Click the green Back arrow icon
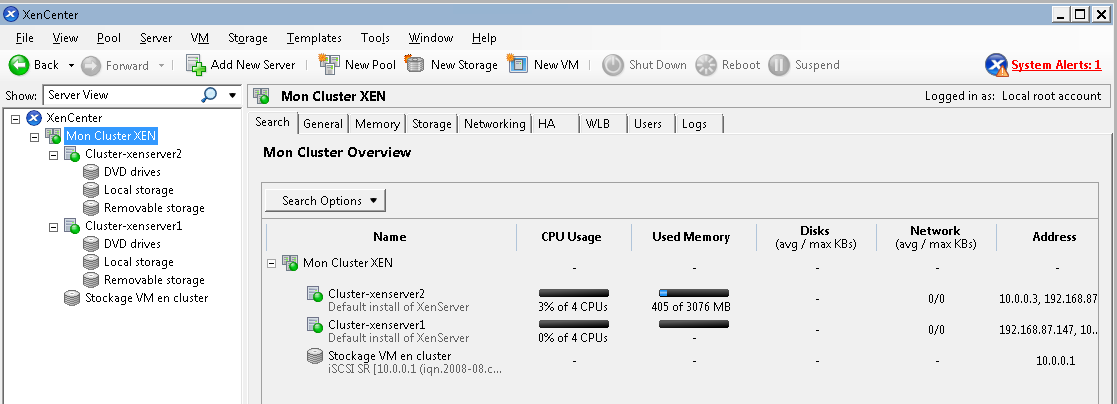The height and width of the screenshot is (404, 1117). (x=19, y=65)
